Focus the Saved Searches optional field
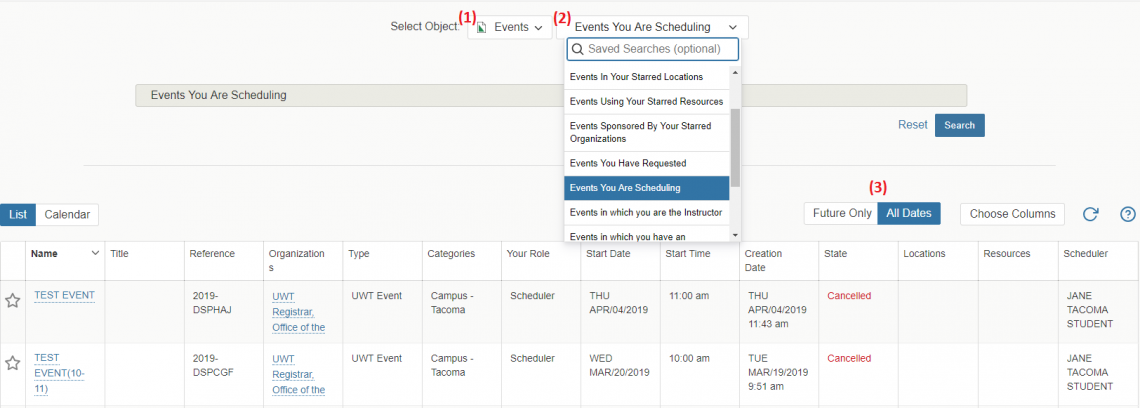The width and height of the screenshot is (1140, 408). [x=652, y=49]
